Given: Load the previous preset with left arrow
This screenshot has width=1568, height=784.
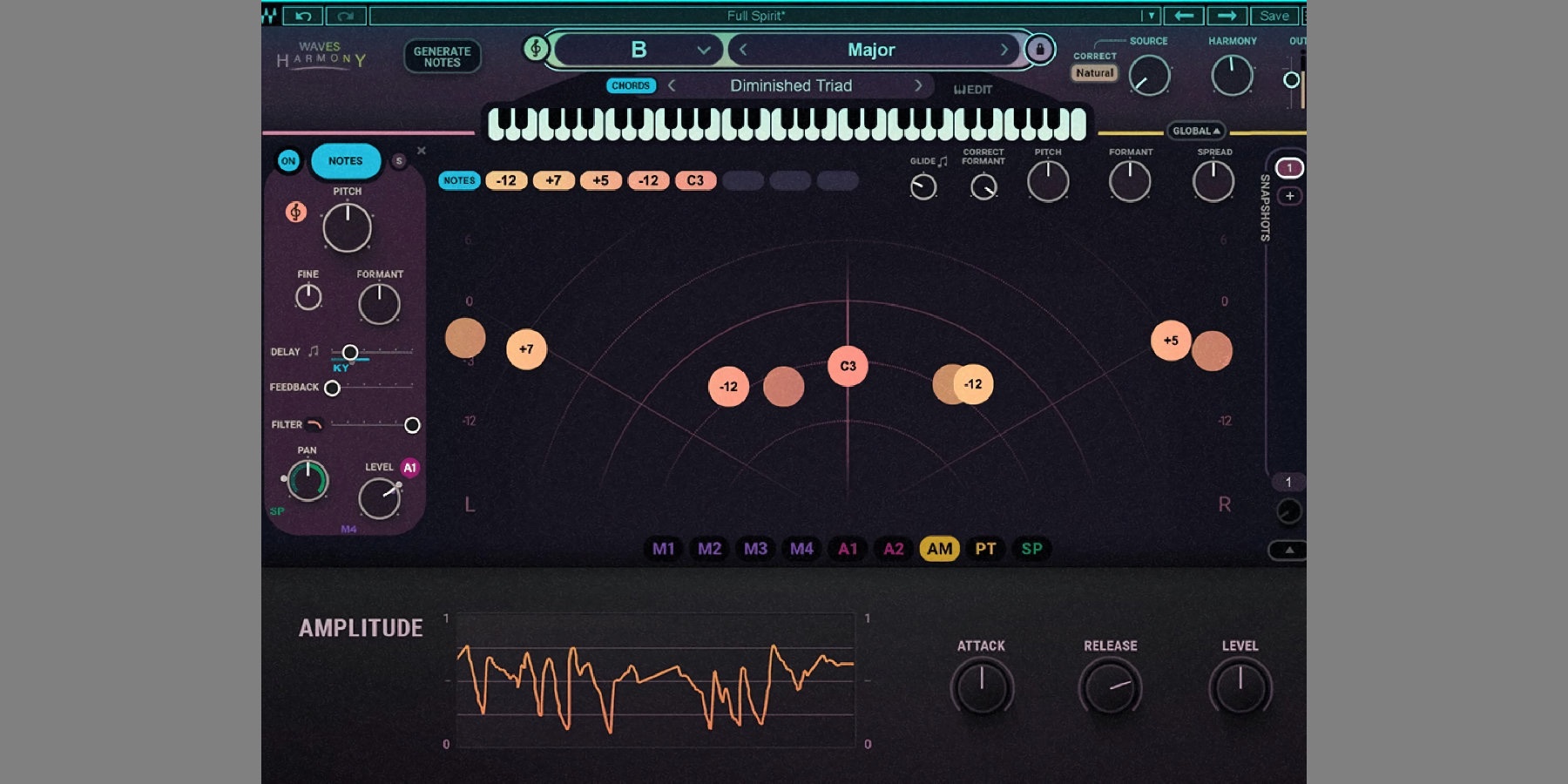Looking at the screenshot, I should point(1184,16).
